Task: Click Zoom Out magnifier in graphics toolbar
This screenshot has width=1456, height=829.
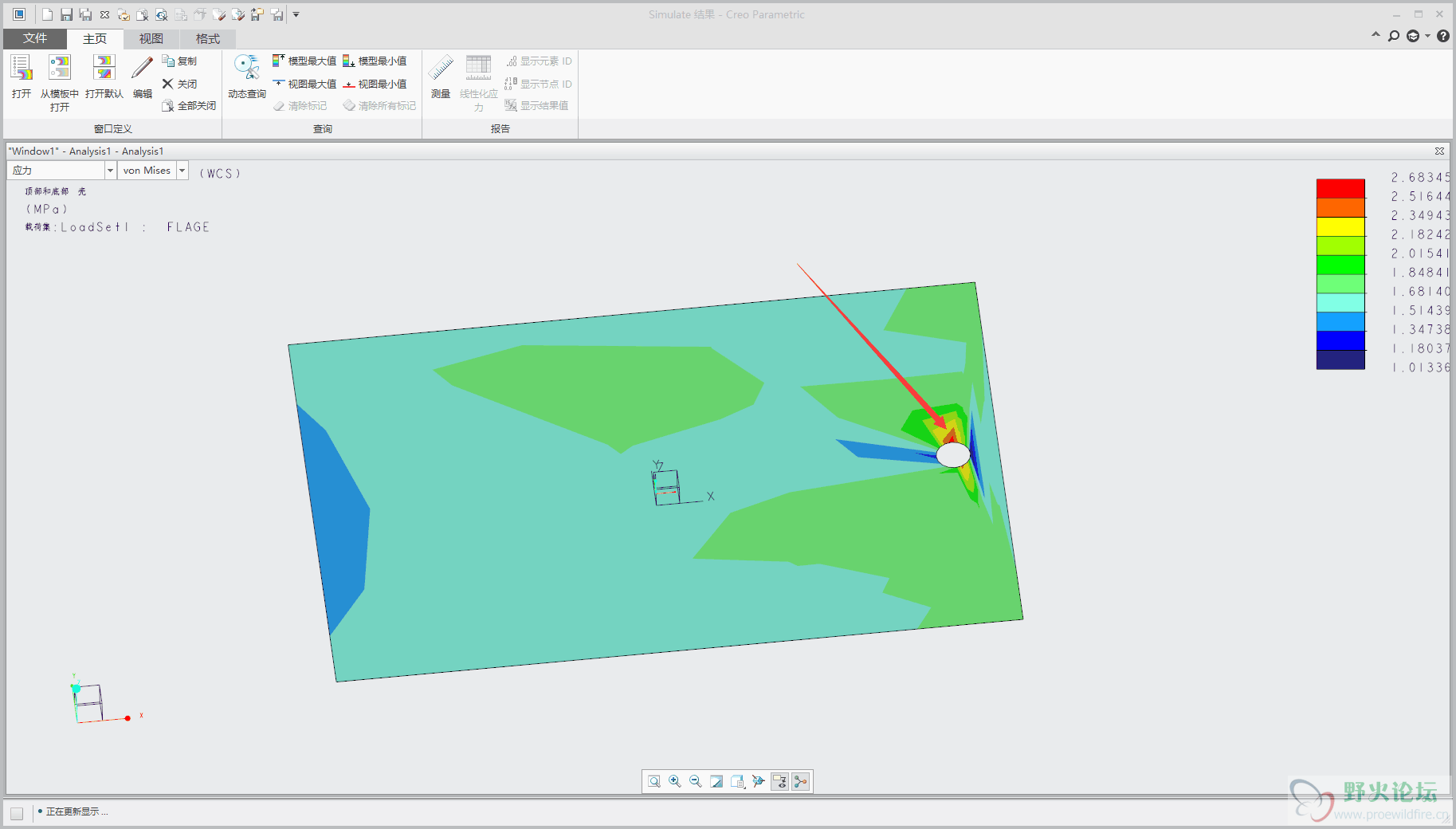Action: click(x=696, y=781)
